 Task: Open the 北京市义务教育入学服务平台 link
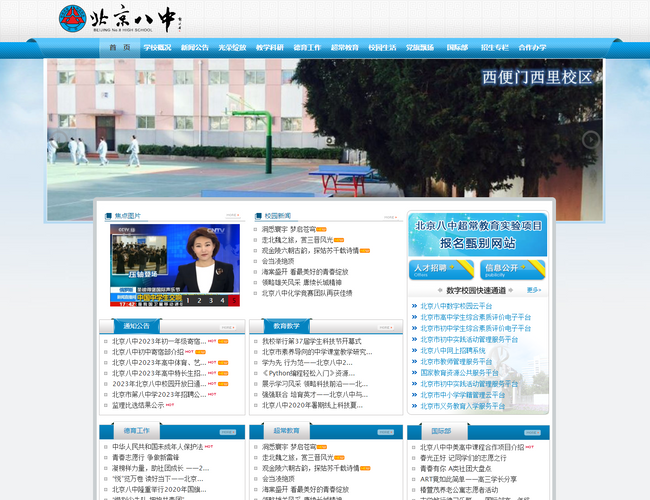[x=463, y=406]
